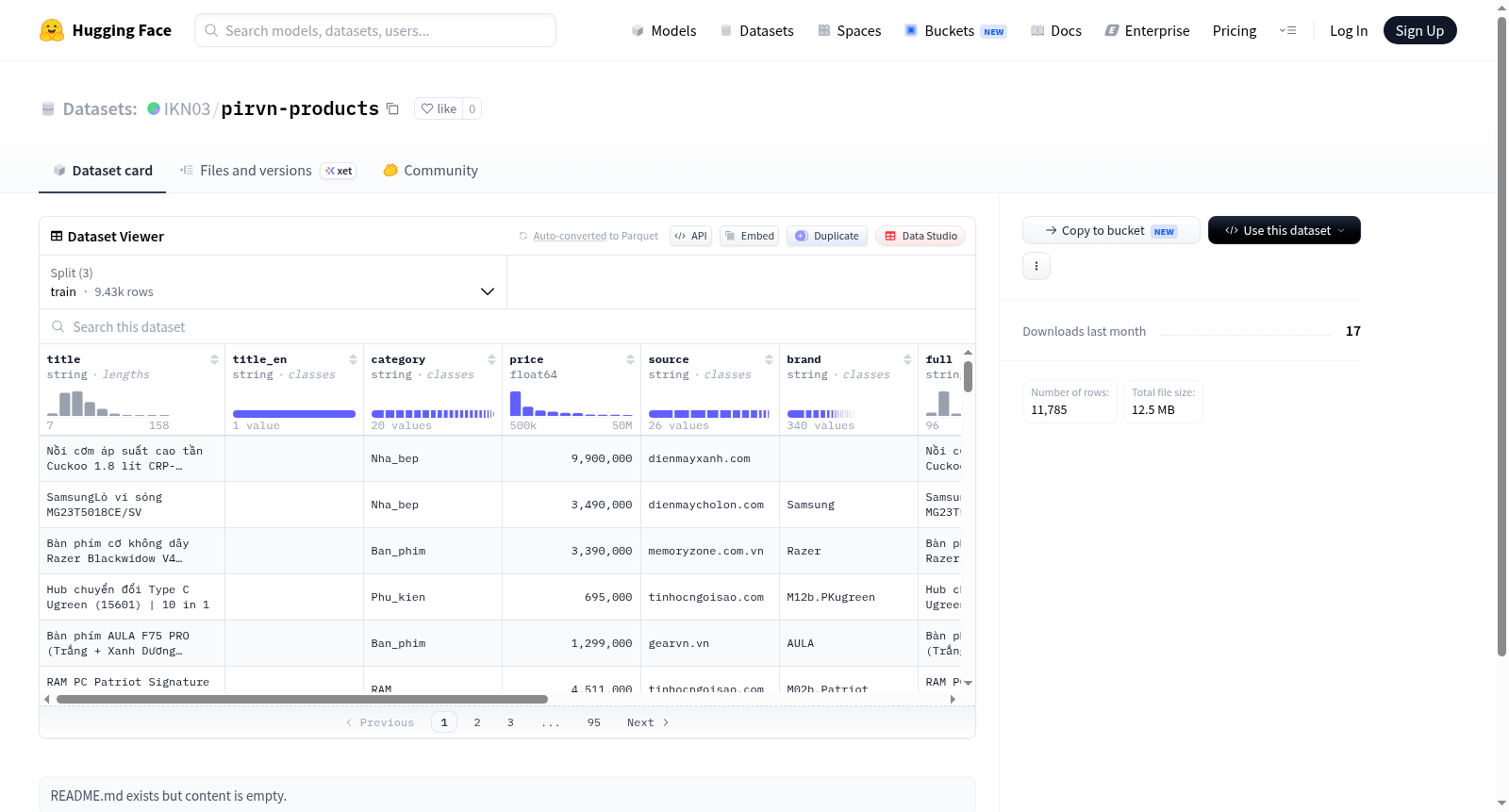Screen dimensions: 1509x812
Task: Go to page 2 of the dataset
Action: [x=477, y=722]
